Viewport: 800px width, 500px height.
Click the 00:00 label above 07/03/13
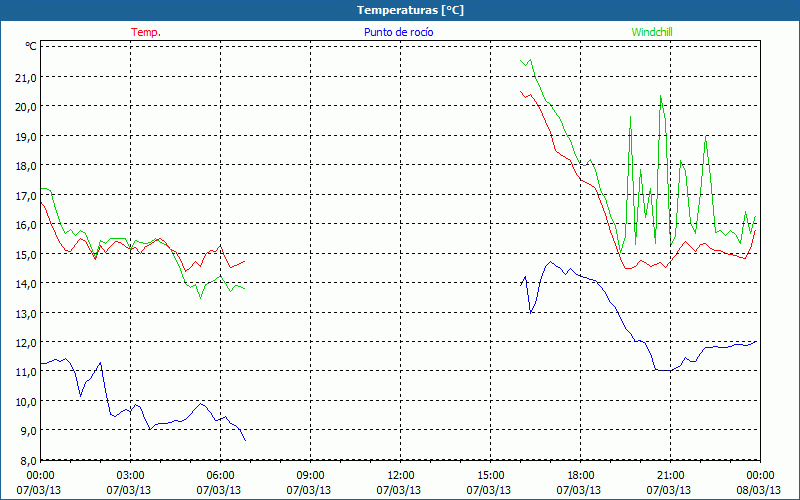pyautogui.click(x=40, y=476)
